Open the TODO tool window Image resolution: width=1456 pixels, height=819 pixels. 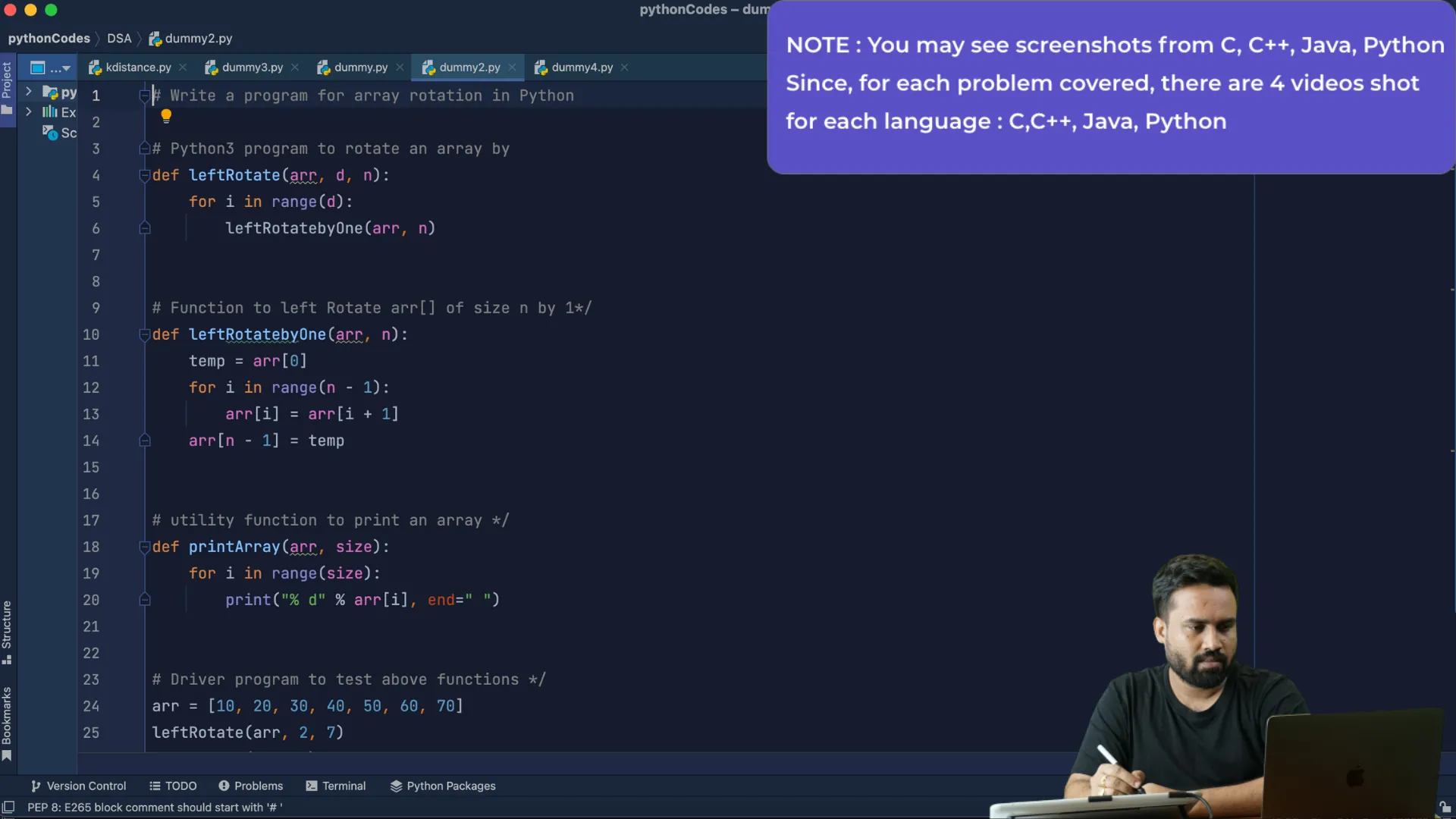(x=173, y=786)
